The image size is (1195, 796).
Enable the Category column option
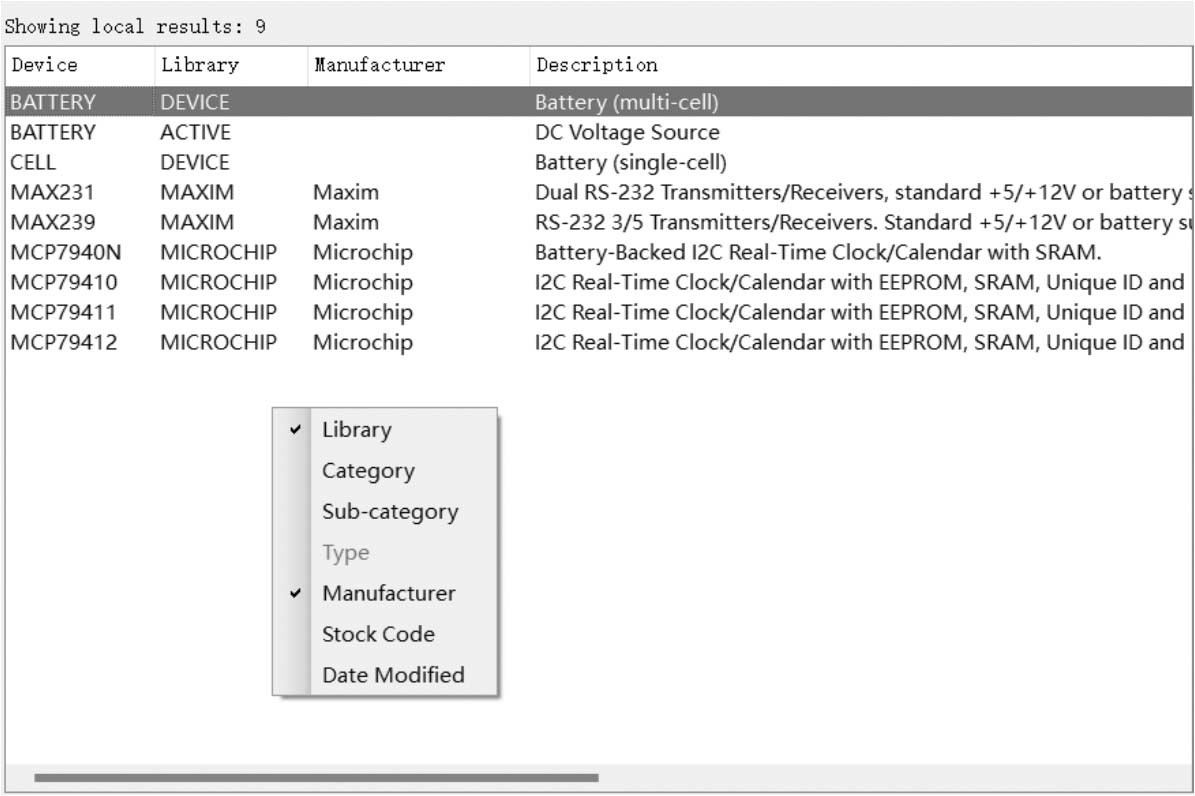pyautogui.click(x=367, y=471)
